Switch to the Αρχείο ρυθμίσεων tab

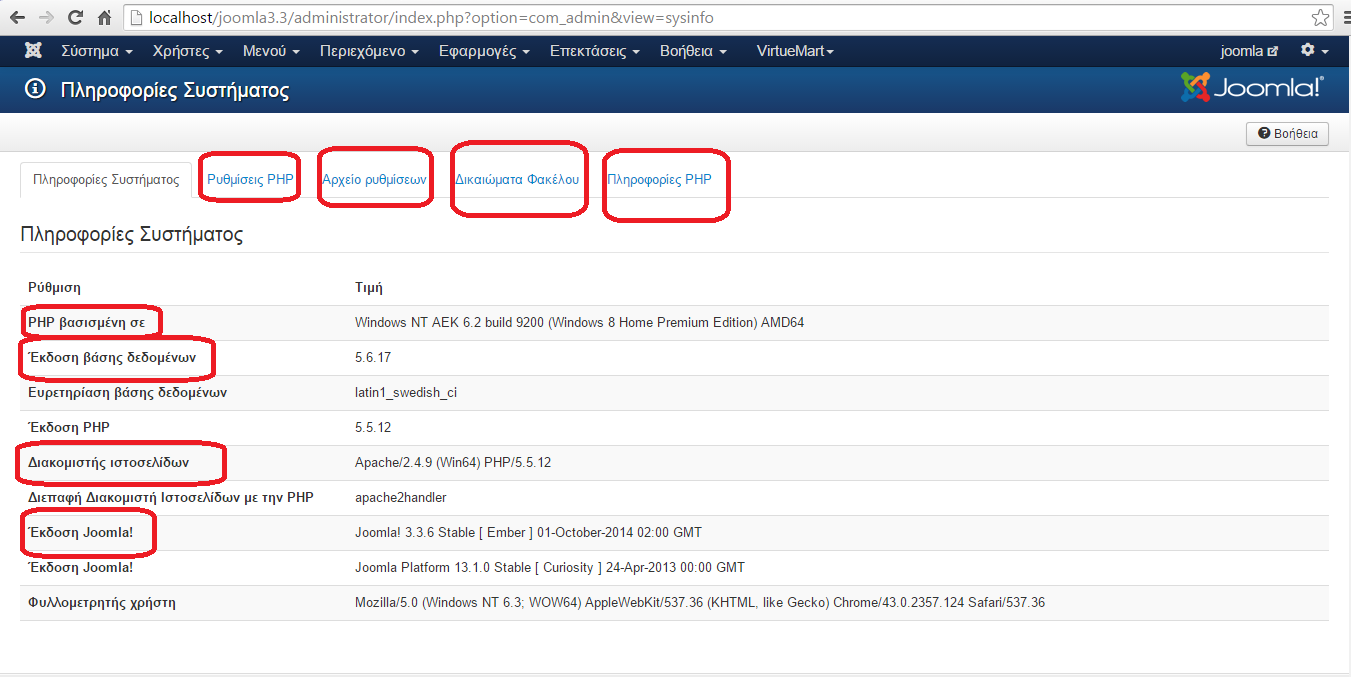tap(374, 180)
